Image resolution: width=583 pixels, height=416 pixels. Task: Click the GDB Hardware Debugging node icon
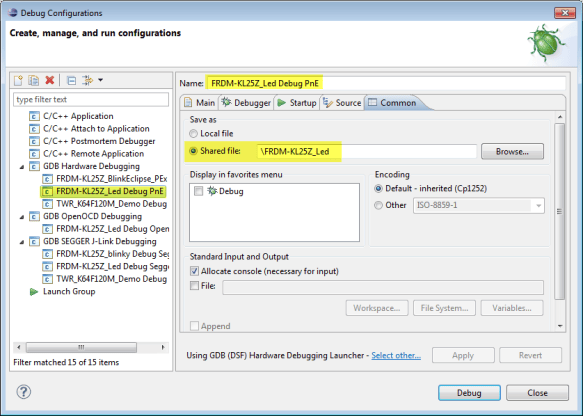click(x=34, y=166)
